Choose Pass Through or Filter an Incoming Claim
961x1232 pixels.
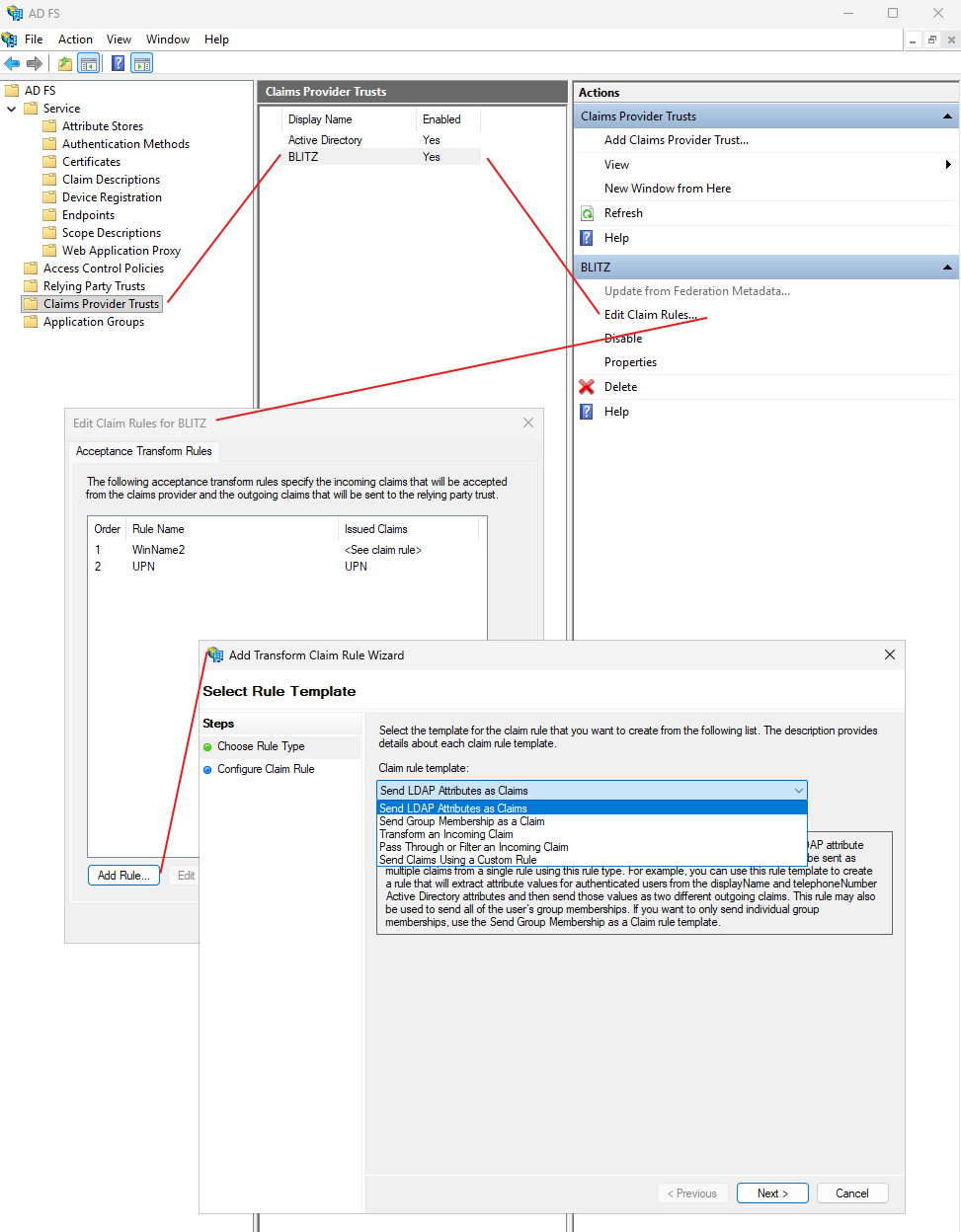(x=593, y=847)
